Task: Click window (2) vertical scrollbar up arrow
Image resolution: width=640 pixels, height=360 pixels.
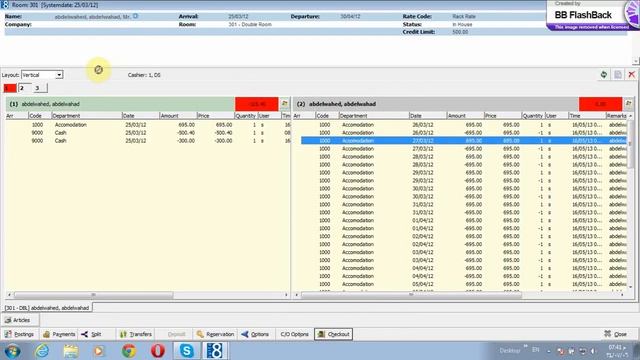Action: coord(631,116)
